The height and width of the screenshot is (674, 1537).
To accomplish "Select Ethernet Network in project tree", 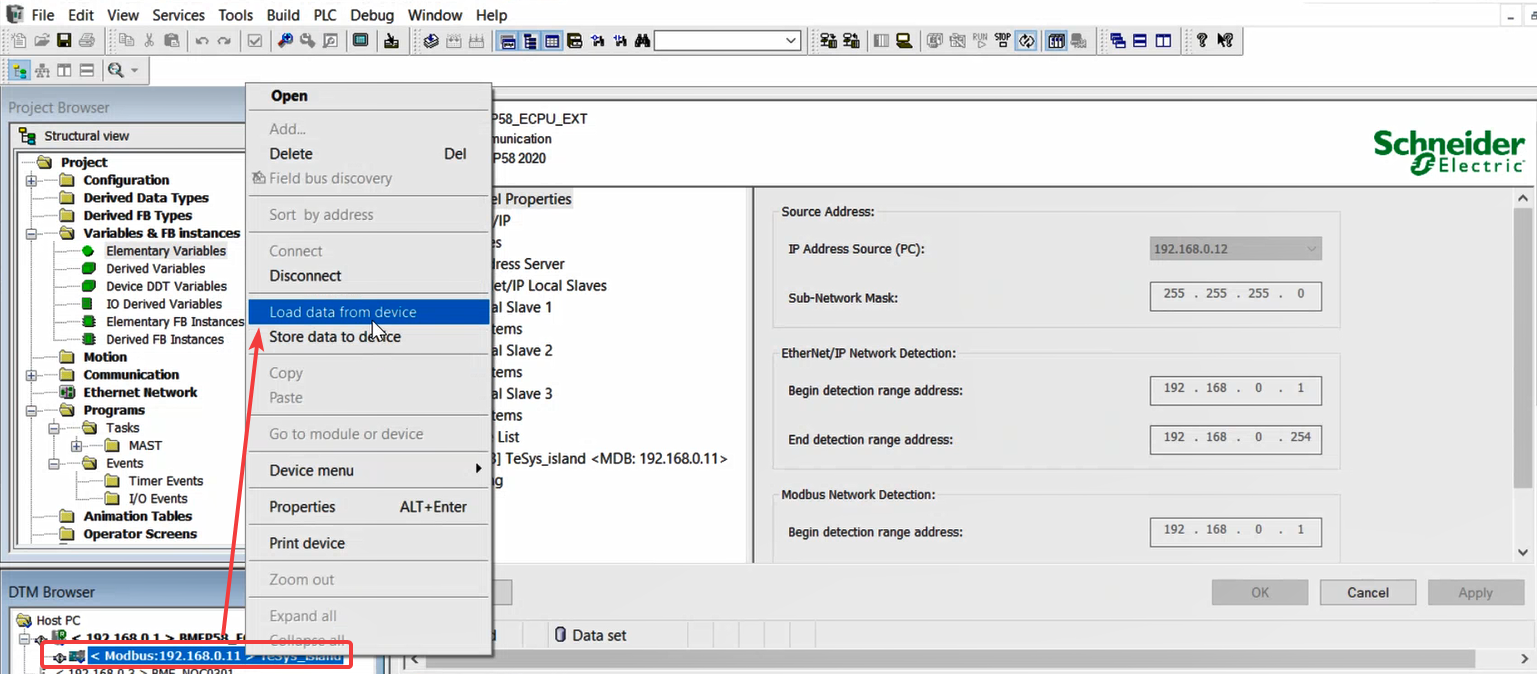I will pos(140,393).
